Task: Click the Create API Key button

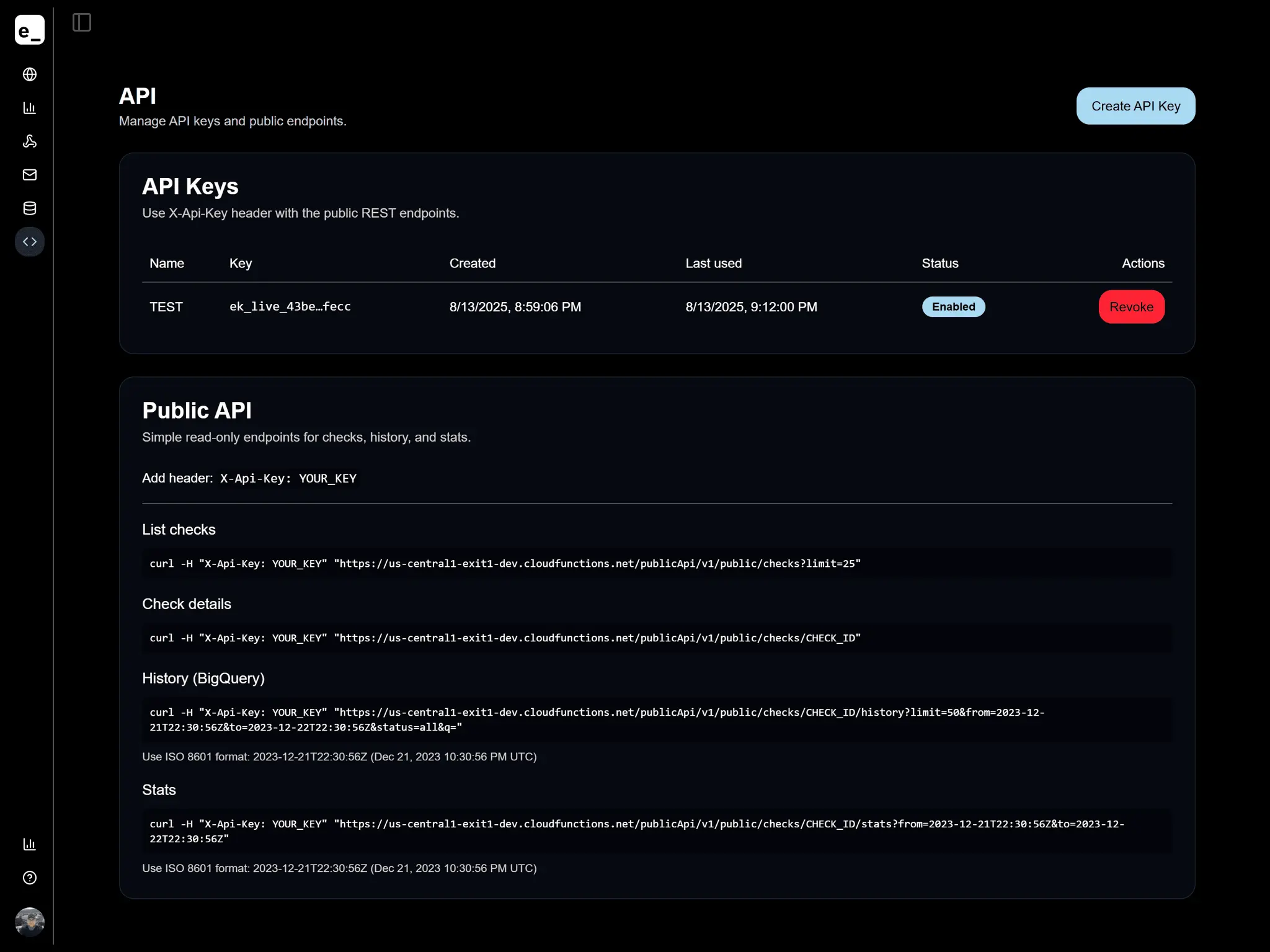Action: click(1135, 106)
